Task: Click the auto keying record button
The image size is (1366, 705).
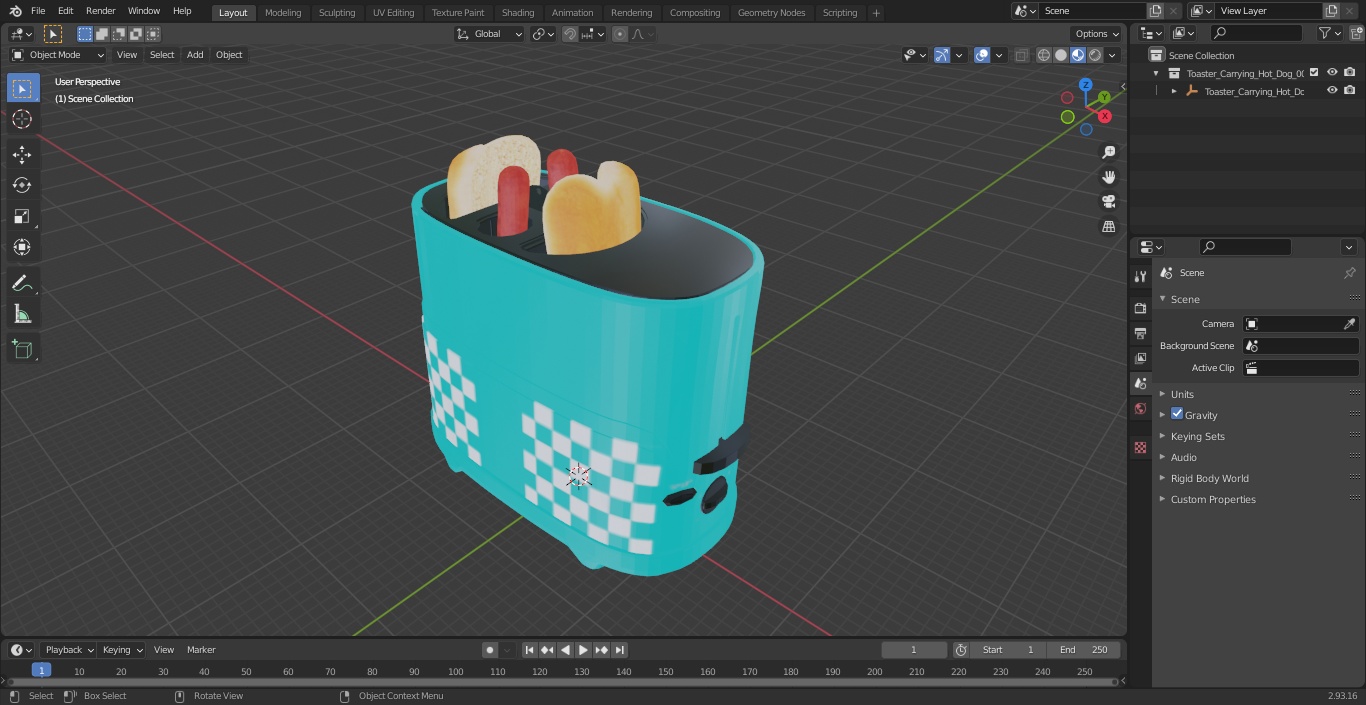Action: [x=490, y=650]
